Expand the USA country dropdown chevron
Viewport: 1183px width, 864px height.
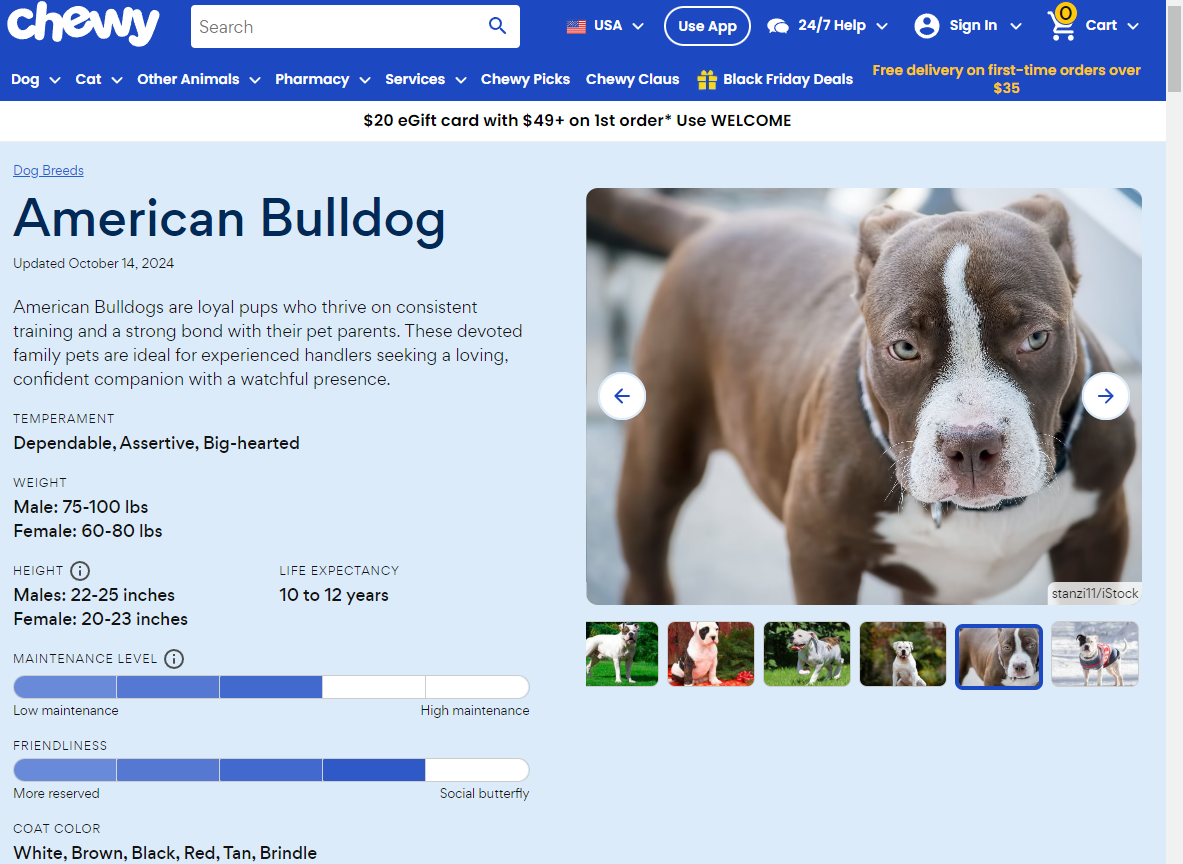(638, 26)
